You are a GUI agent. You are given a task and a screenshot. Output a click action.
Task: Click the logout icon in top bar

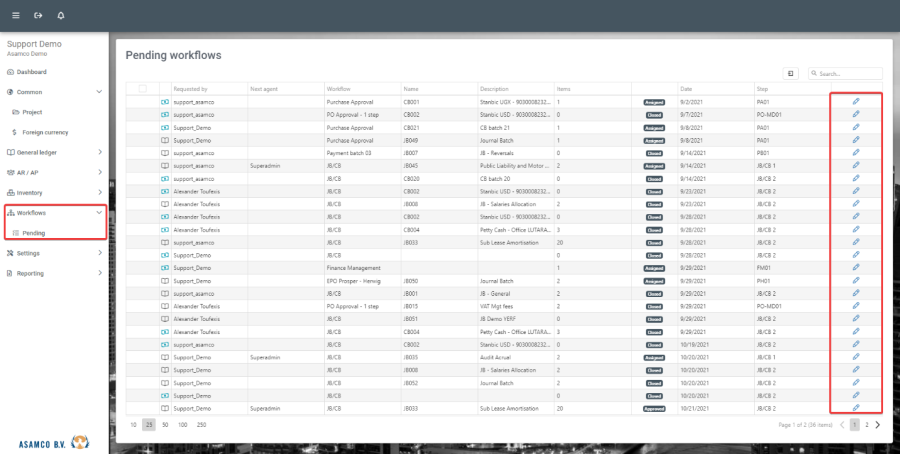(38, 15)
